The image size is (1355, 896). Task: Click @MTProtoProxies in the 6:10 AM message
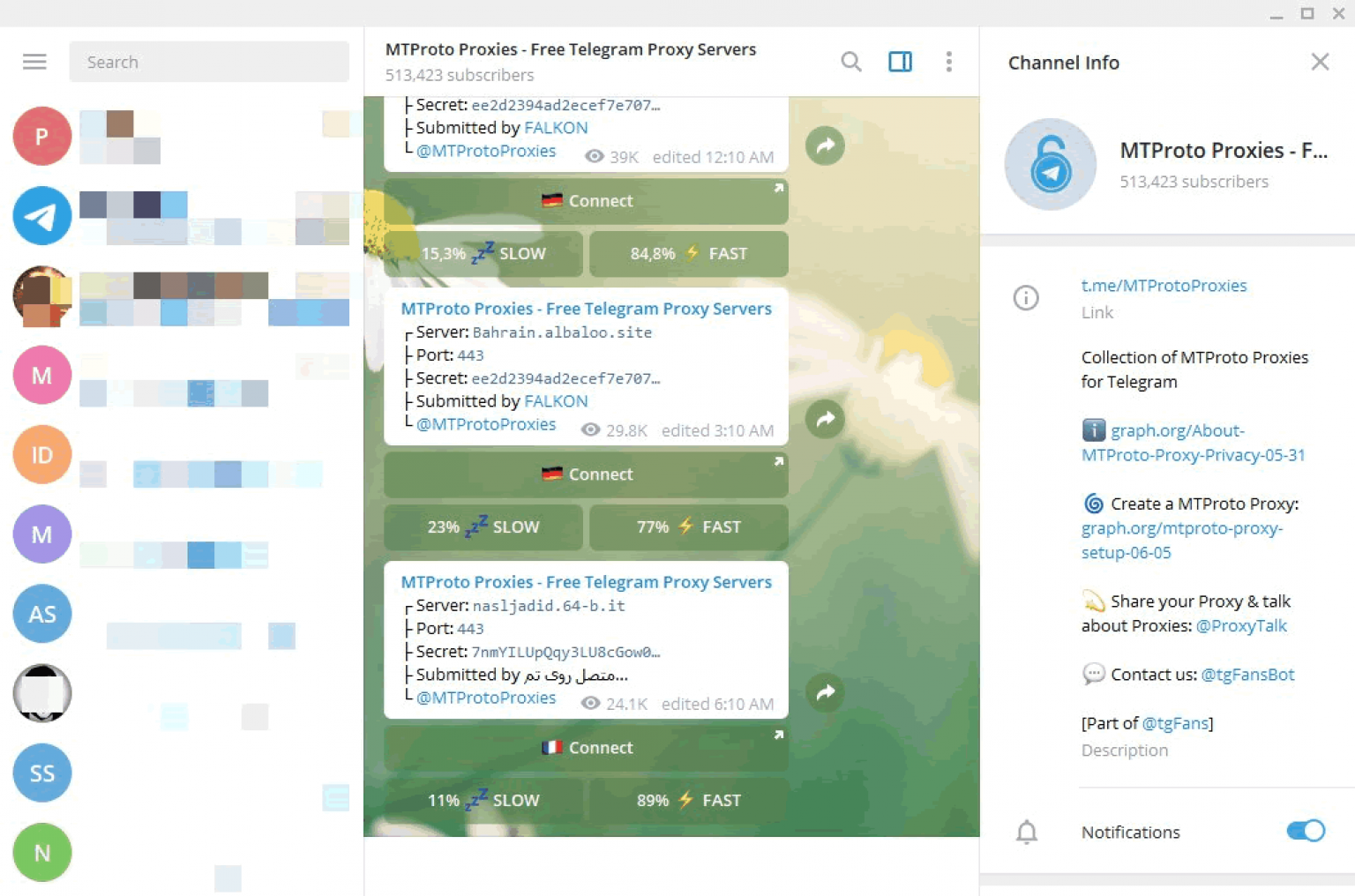pyautogui.click(x=486, y=698)
